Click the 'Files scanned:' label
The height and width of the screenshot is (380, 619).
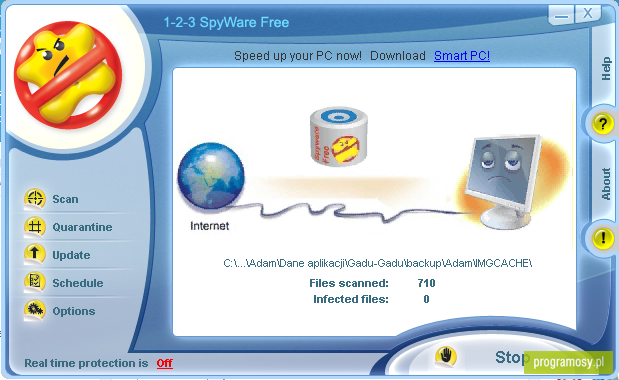[x=349, y=283]
